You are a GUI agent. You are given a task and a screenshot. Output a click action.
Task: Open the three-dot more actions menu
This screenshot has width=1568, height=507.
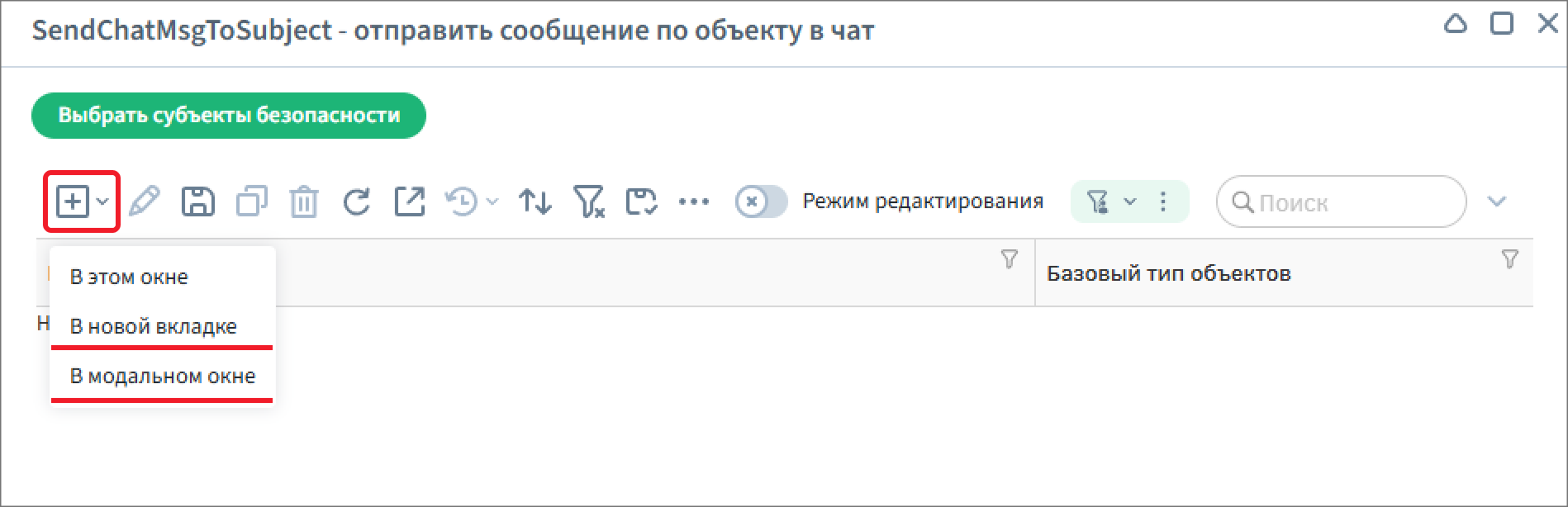click(x=694, y=201)
